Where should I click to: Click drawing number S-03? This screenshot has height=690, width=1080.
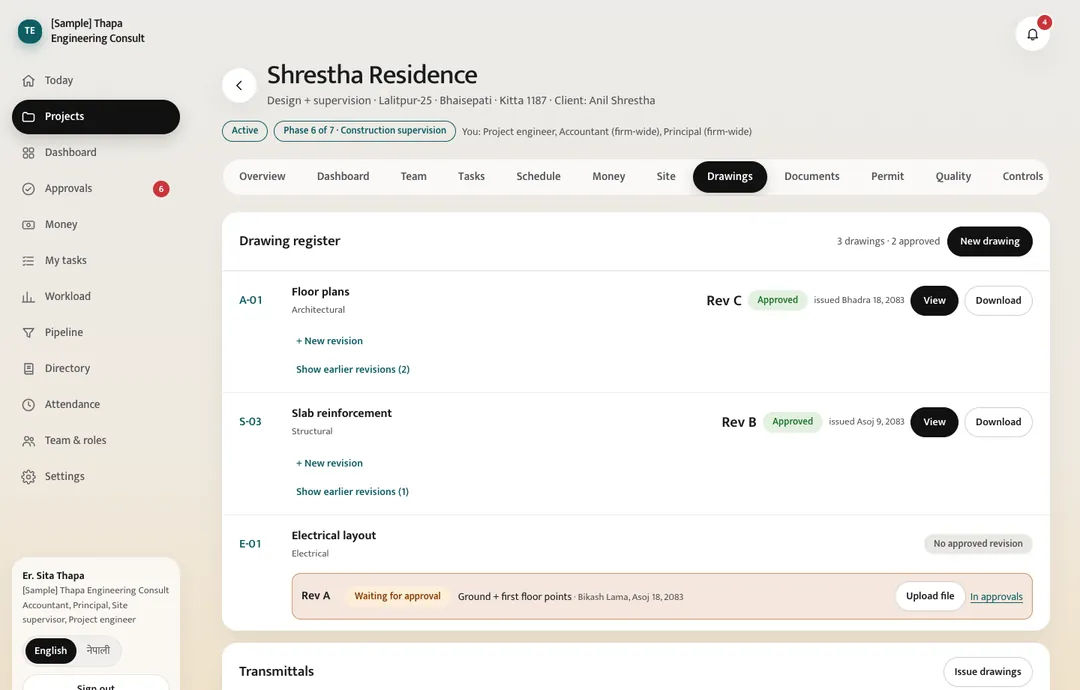click(250, 421)
